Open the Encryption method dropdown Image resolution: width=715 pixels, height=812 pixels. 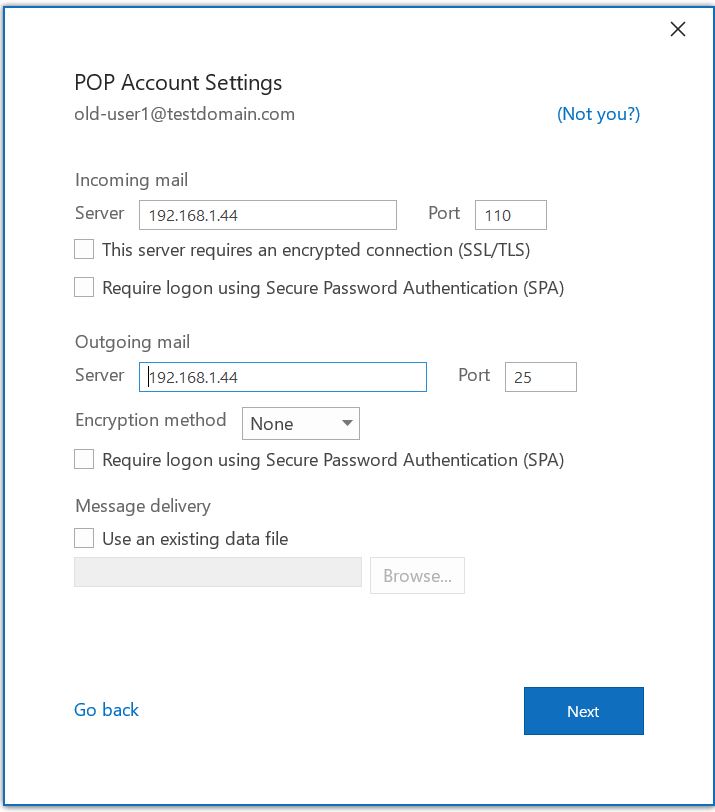click(300, 424)
